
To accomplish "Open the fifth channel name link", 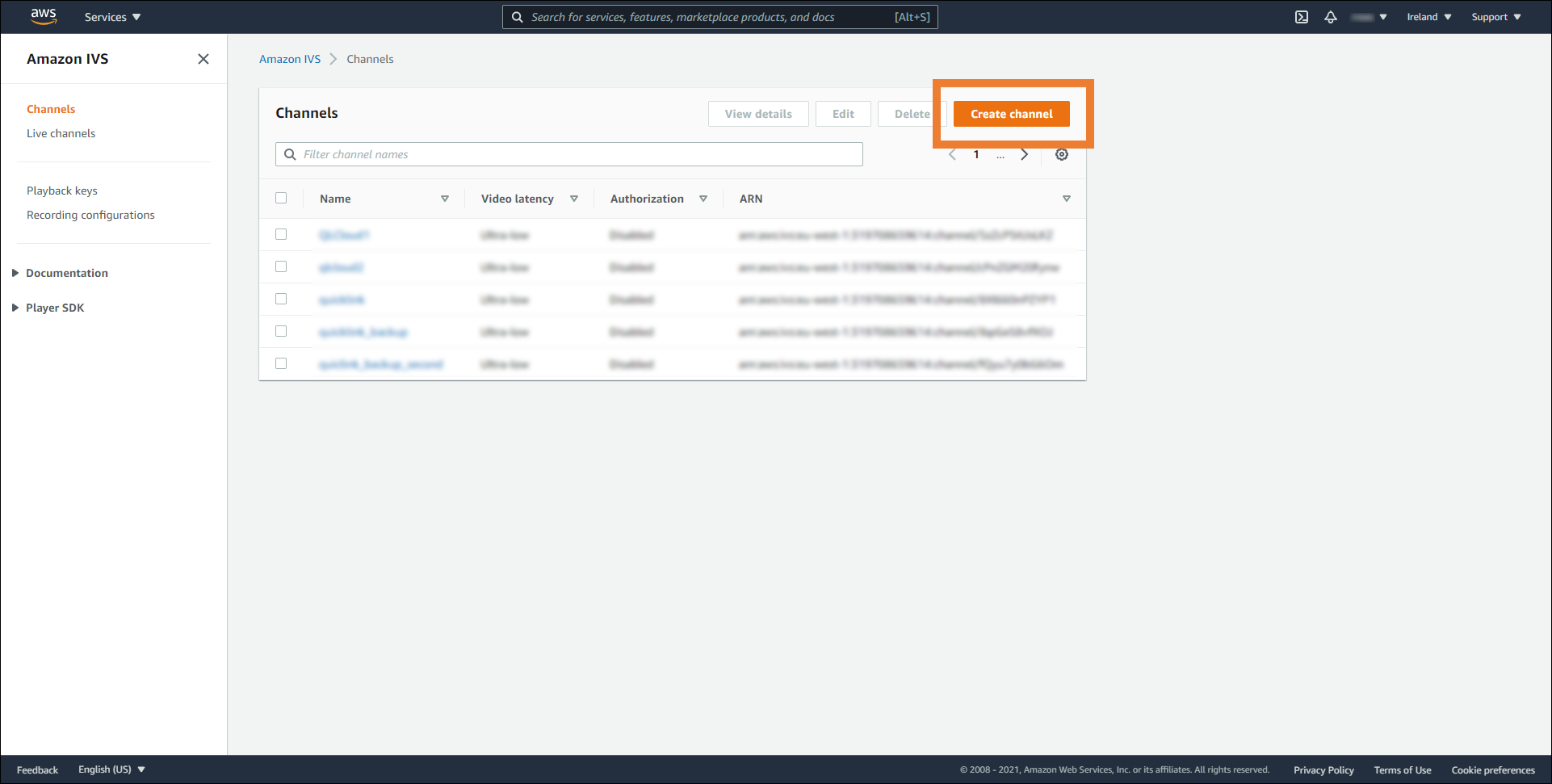I will click(x=381, y=364).
